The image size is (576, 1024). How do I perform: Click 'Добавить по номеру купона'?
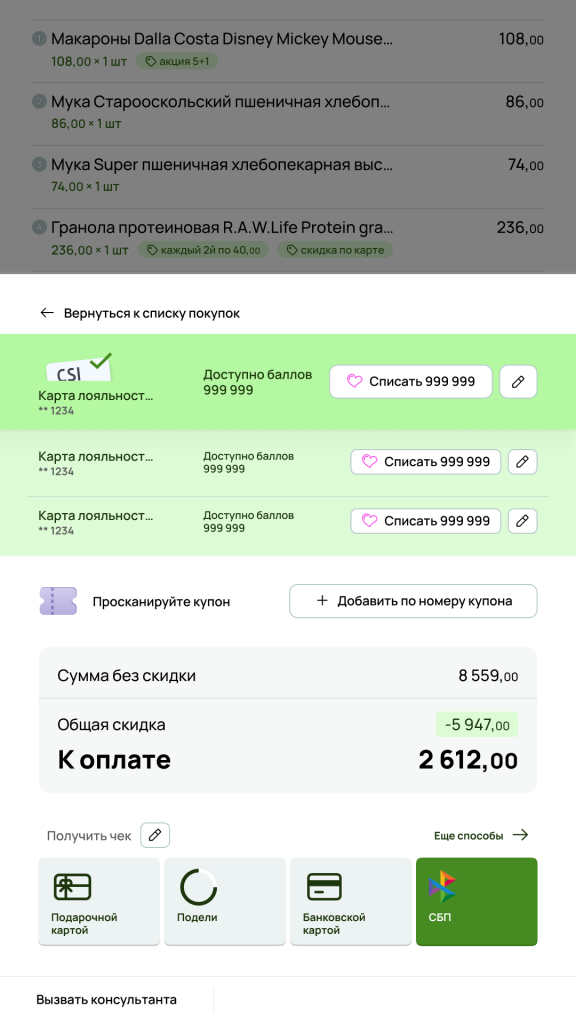[x=413, y=600]
